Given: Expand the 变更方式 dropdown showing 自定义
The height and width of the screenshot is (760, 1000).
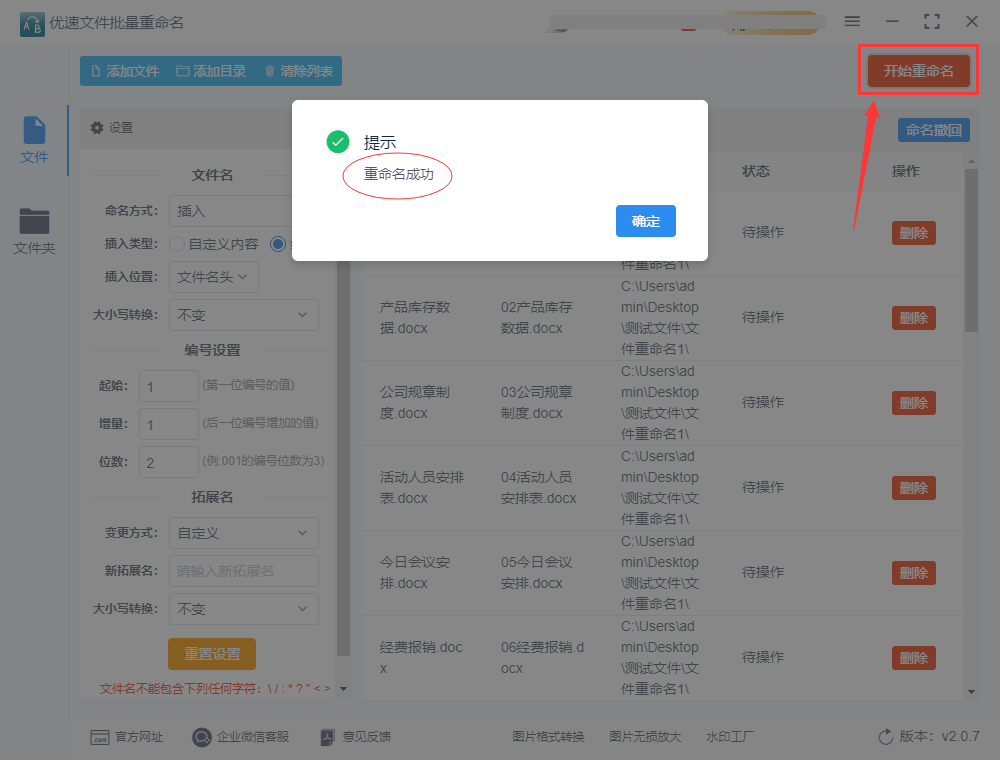Looking at the screenshot, I should (243, 533).
